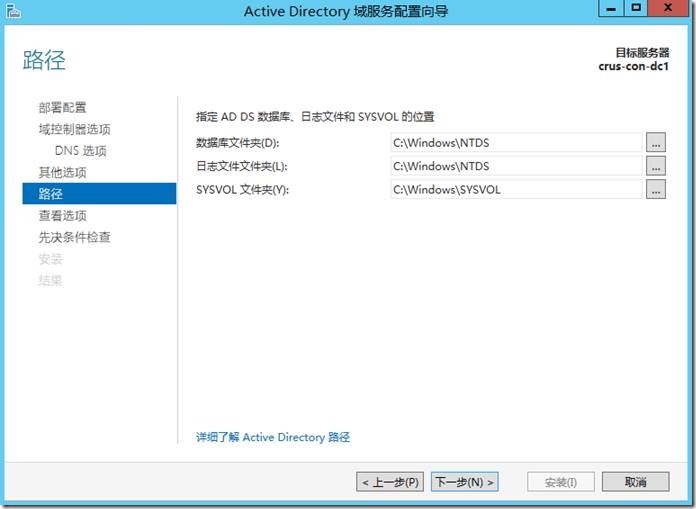The height and width of the screenshot is (509, 696).
Task: Click the 取消 cancel button
Action: coord(636,482)
